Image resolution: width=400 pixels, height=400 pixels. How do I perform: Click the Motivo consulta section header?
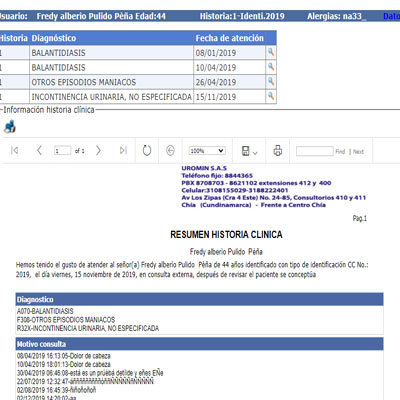[199, 344]
